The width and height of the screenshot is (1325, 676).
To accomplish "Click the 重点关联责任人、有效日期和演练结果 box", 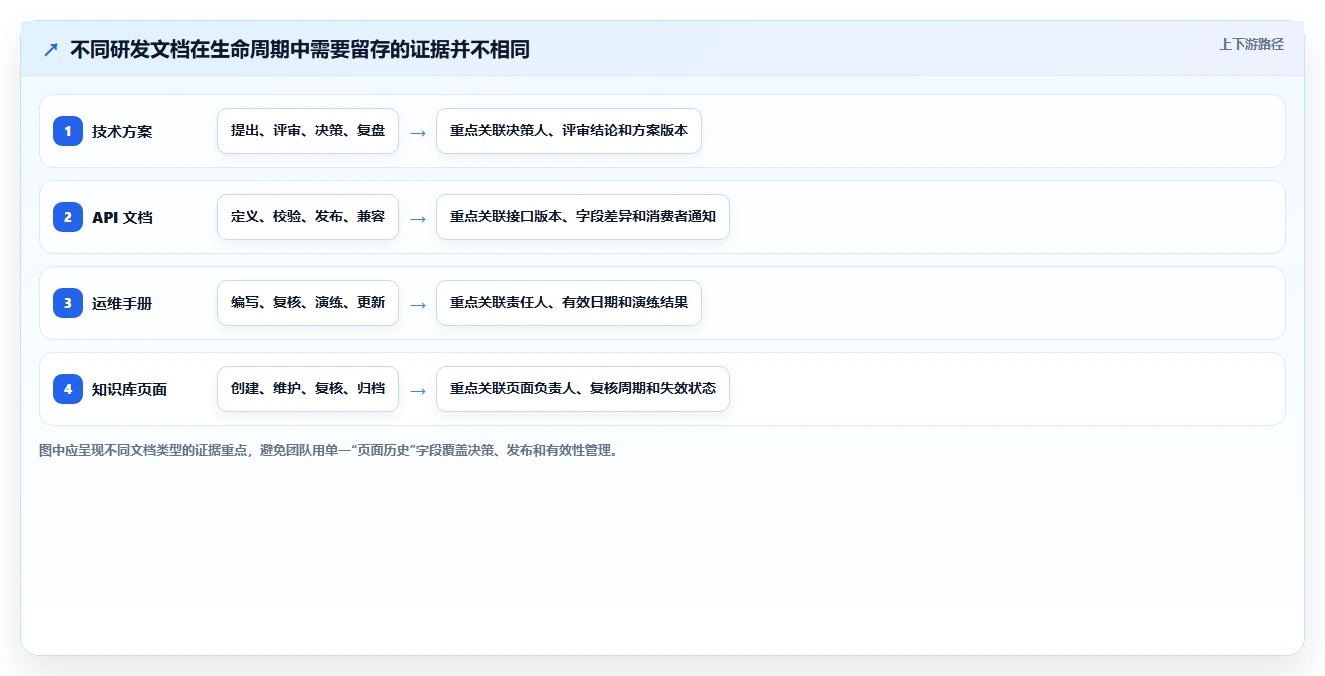I will 569,303.
